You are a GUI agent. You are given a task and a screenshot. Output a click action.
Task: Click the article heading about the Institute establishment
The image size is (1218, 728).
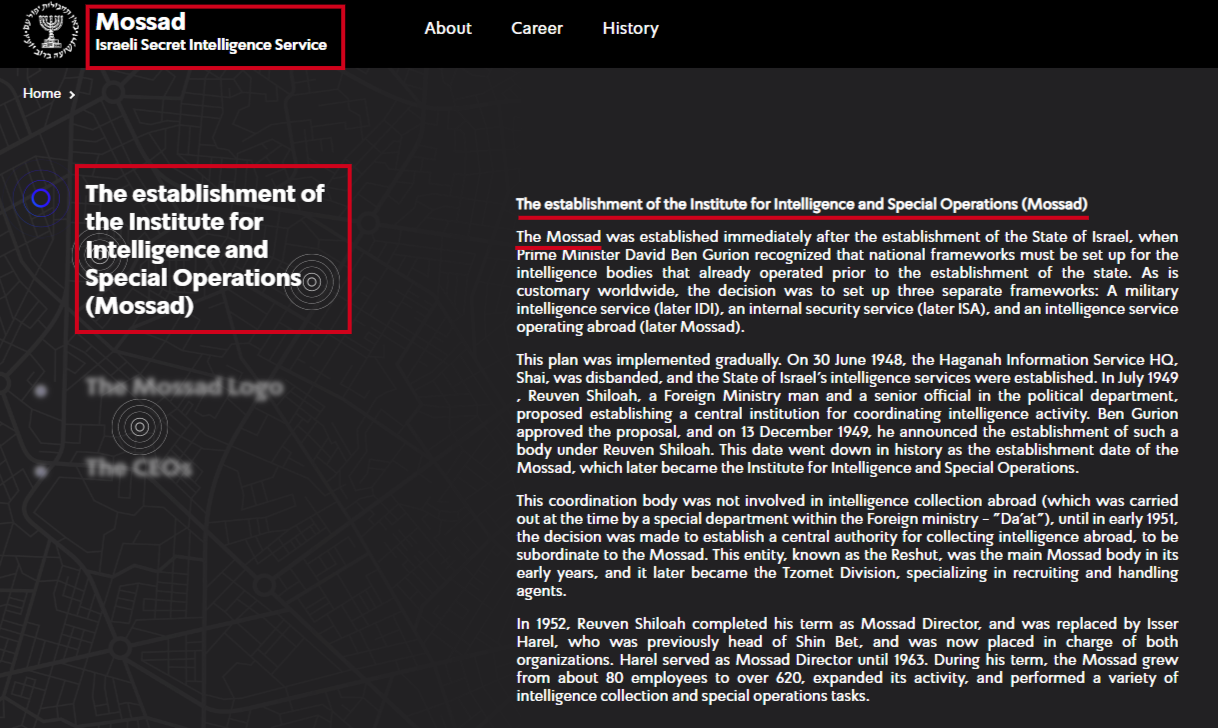click(x=802, y=204)
